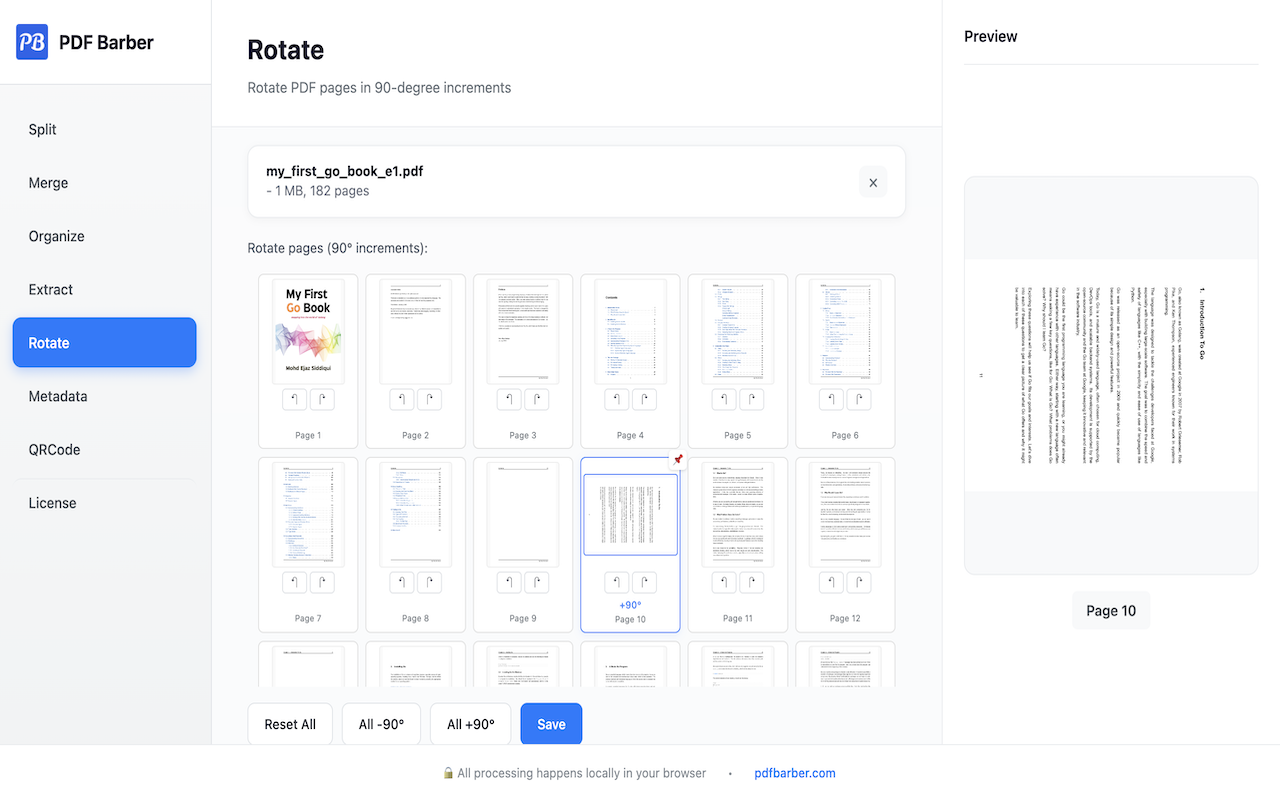
Task: Save the rotated PDF
Action: tap(551, 724)
